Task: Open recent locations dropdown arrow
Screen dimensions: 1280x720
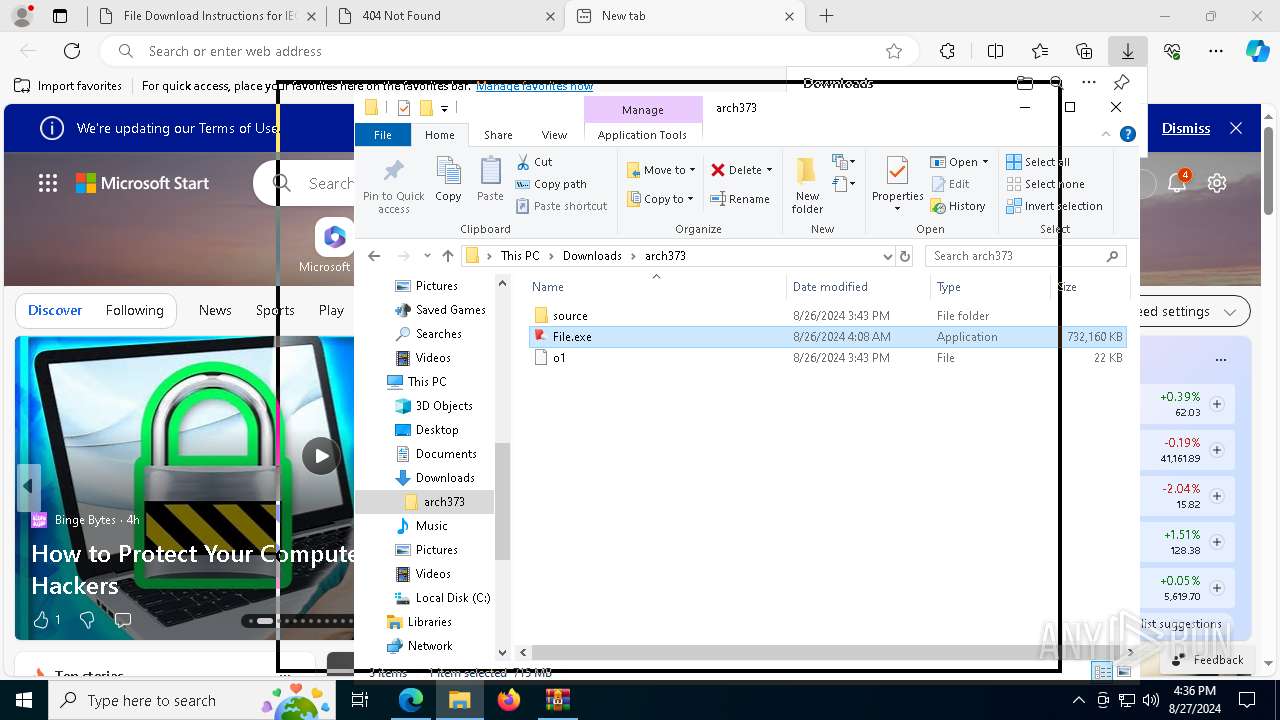Action: (427, 256)
